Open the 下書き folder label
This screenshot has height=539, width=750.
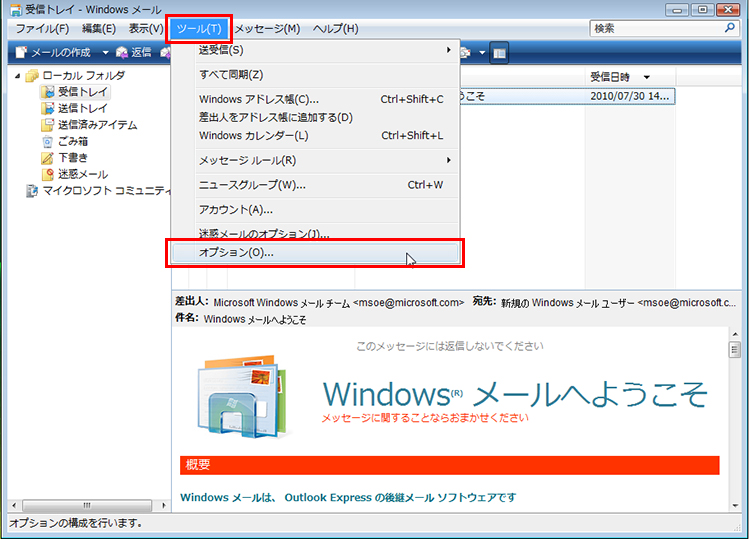click(73, 158)
